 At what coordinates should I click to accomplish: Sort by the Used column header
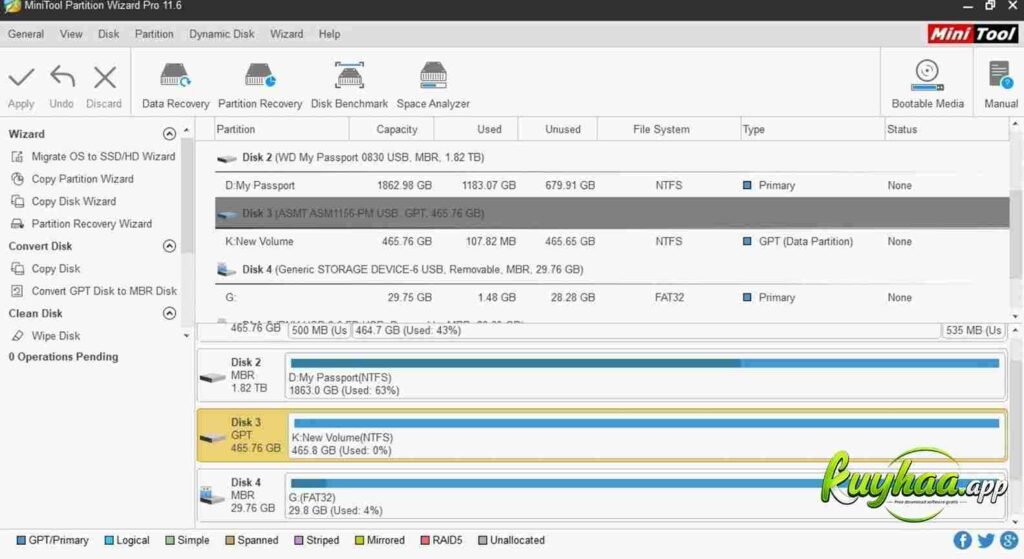[x=476, y=129]
